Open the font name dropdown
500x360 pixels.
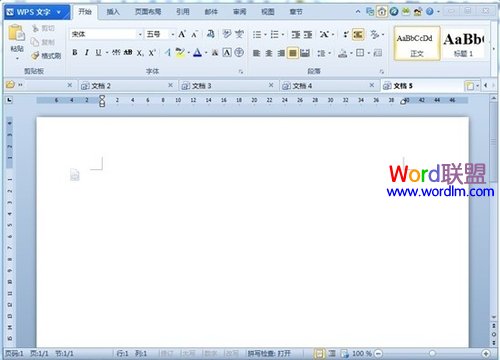140,34
